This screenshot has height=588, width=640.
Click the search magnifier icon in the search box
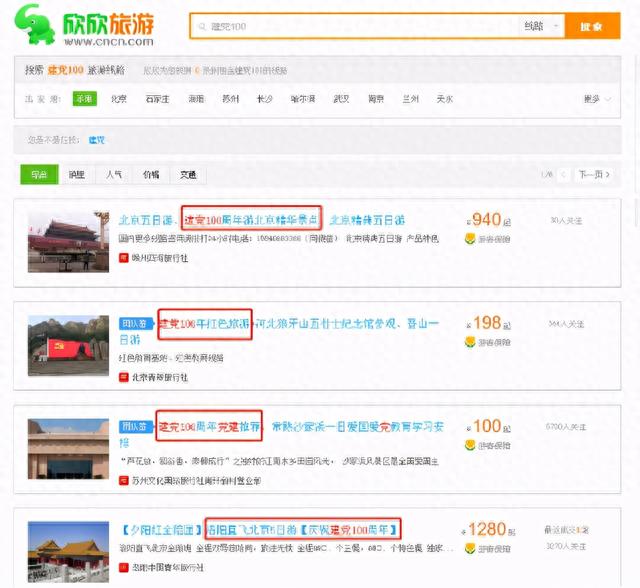[x=202, y=27]
